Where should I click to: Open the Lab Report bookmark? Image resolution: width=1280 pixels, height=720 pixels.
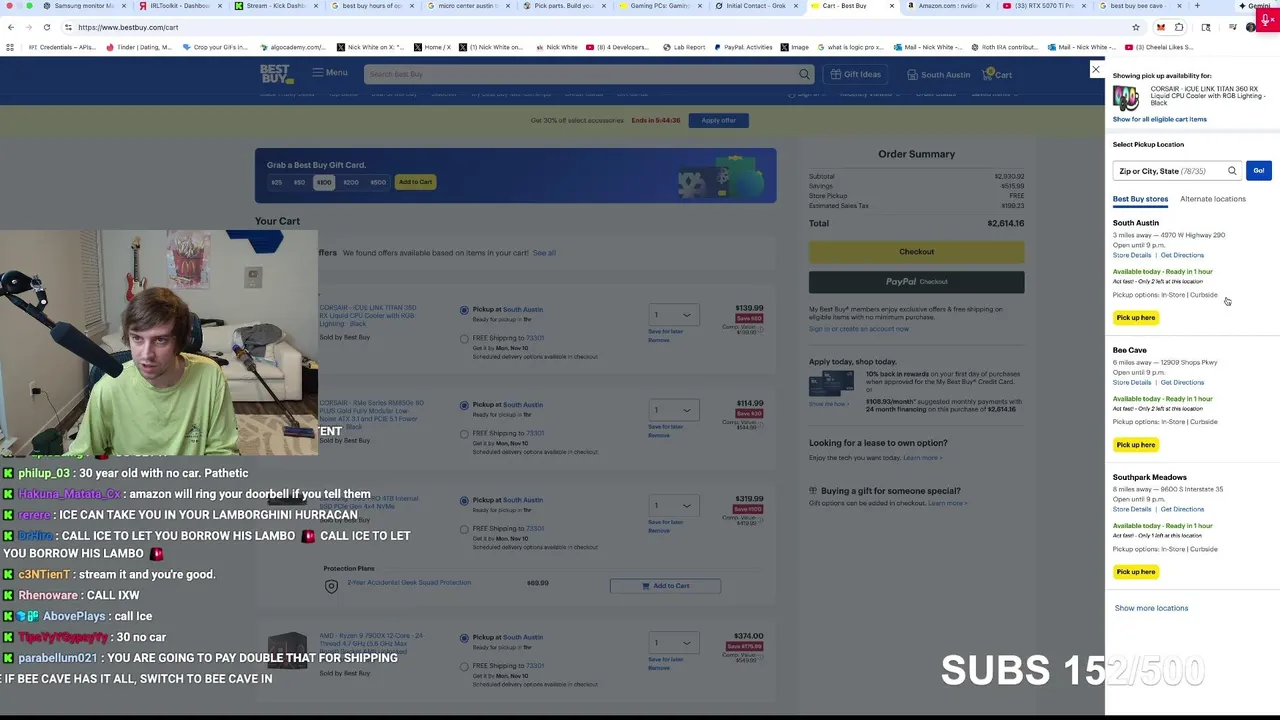682,47
